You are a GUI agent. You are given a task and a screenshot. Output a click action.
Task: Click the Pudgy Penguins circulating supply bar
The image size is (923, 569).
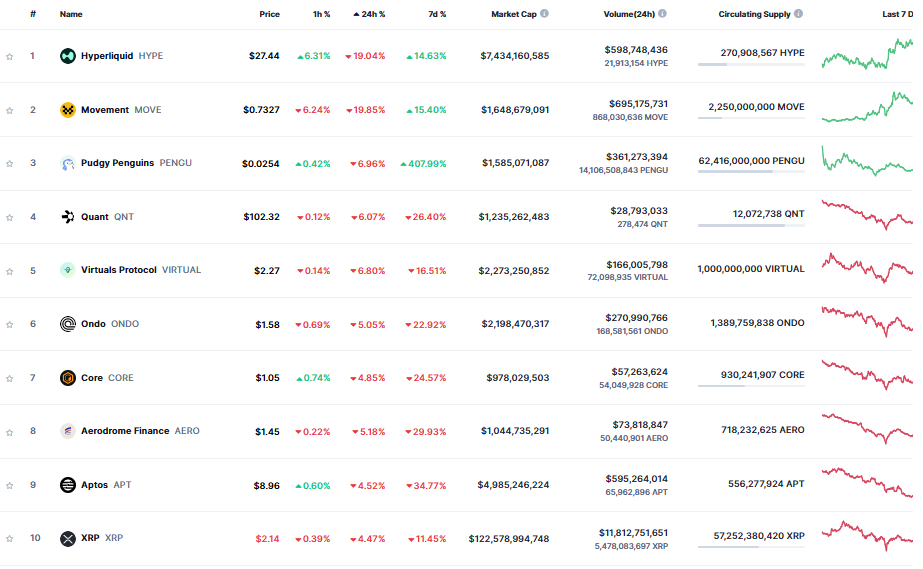coord(751,172)
